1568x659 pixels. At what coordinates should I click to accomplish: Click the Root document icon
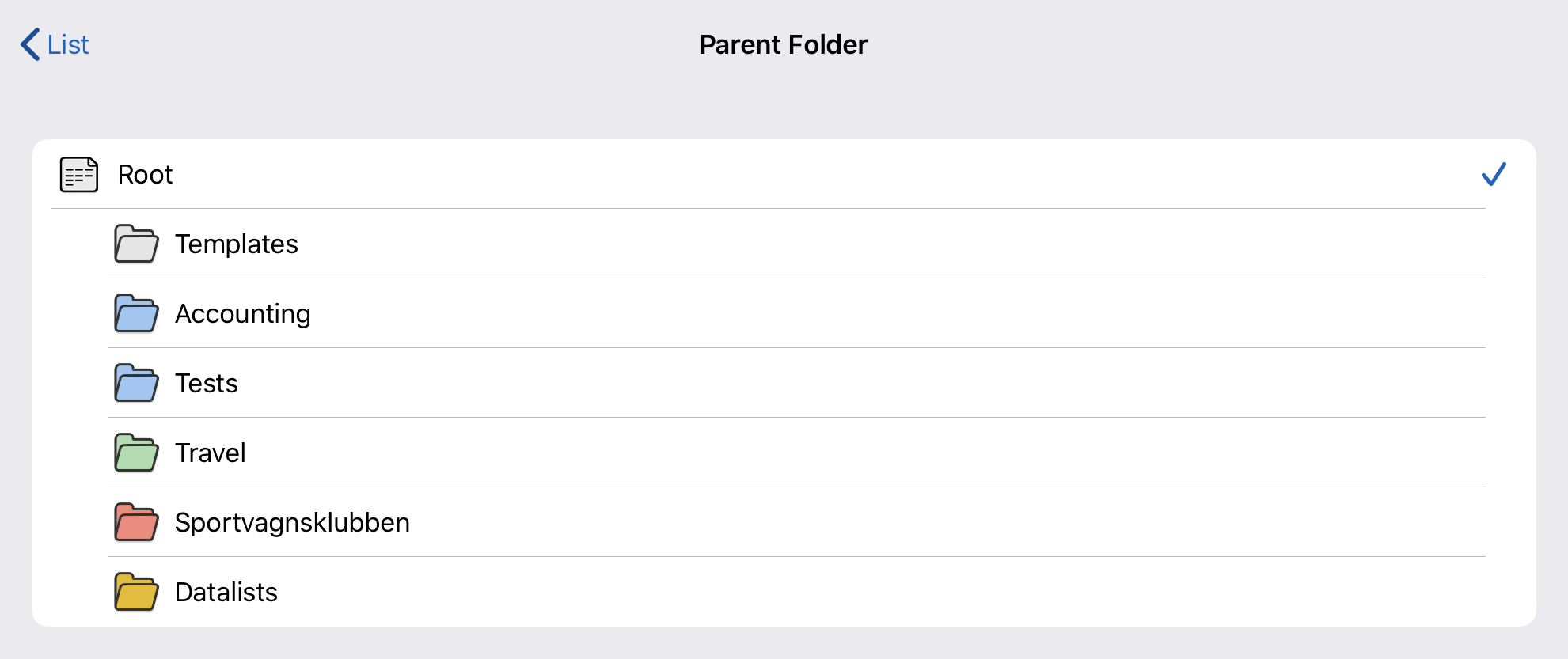tap(79, 175)
